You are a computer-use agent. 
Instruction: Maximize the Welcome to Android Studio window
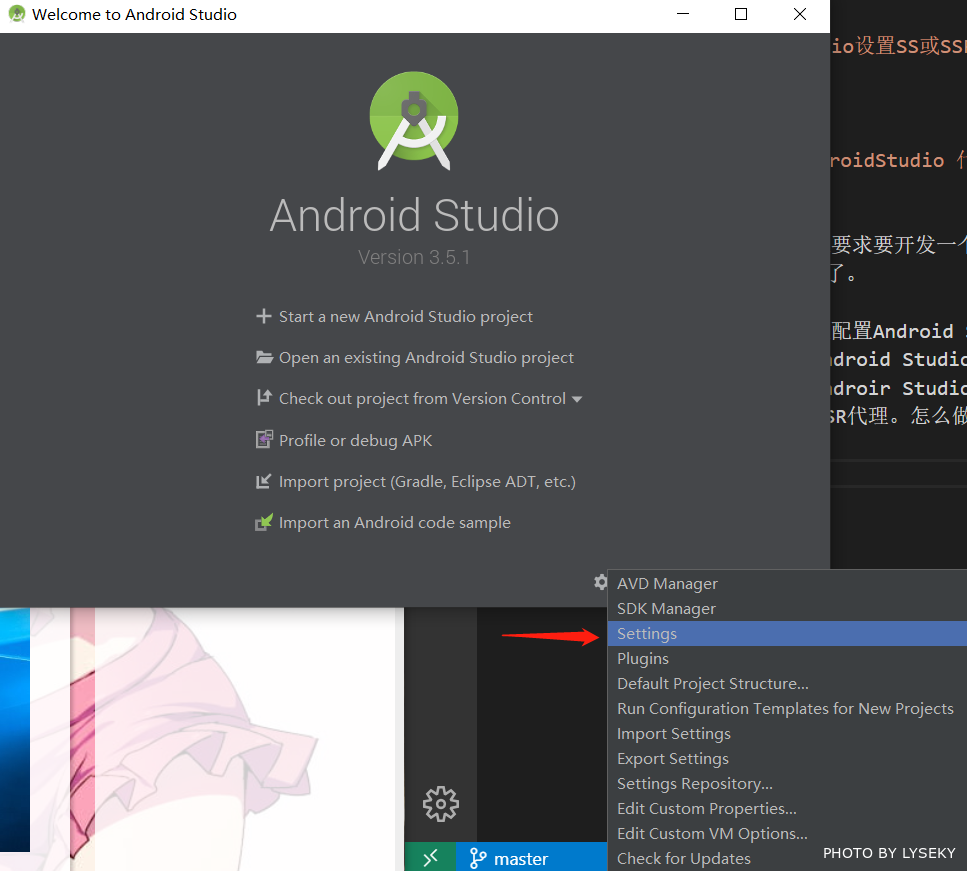(741, 14)
